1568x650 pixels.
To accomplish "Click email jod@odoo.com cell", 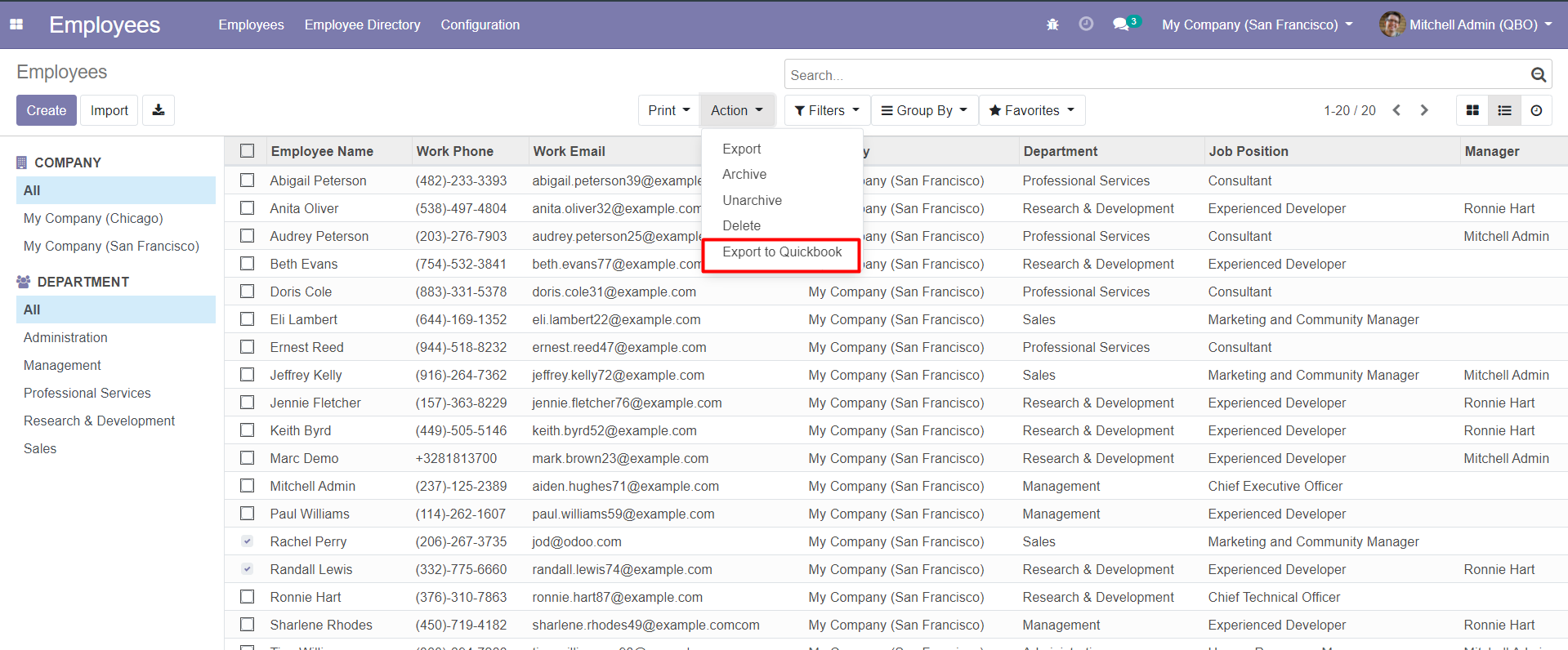I will pyautogui.click(x=577, y=541).
